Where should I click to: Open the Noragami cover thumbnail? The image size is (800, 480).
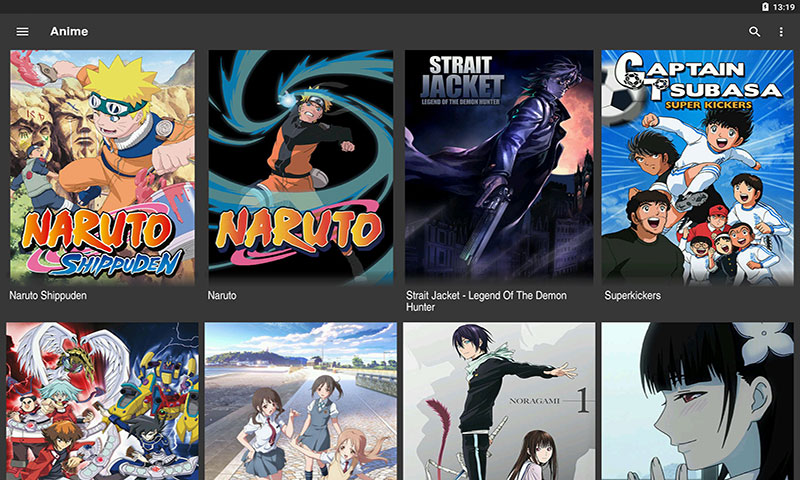point(498,401)
